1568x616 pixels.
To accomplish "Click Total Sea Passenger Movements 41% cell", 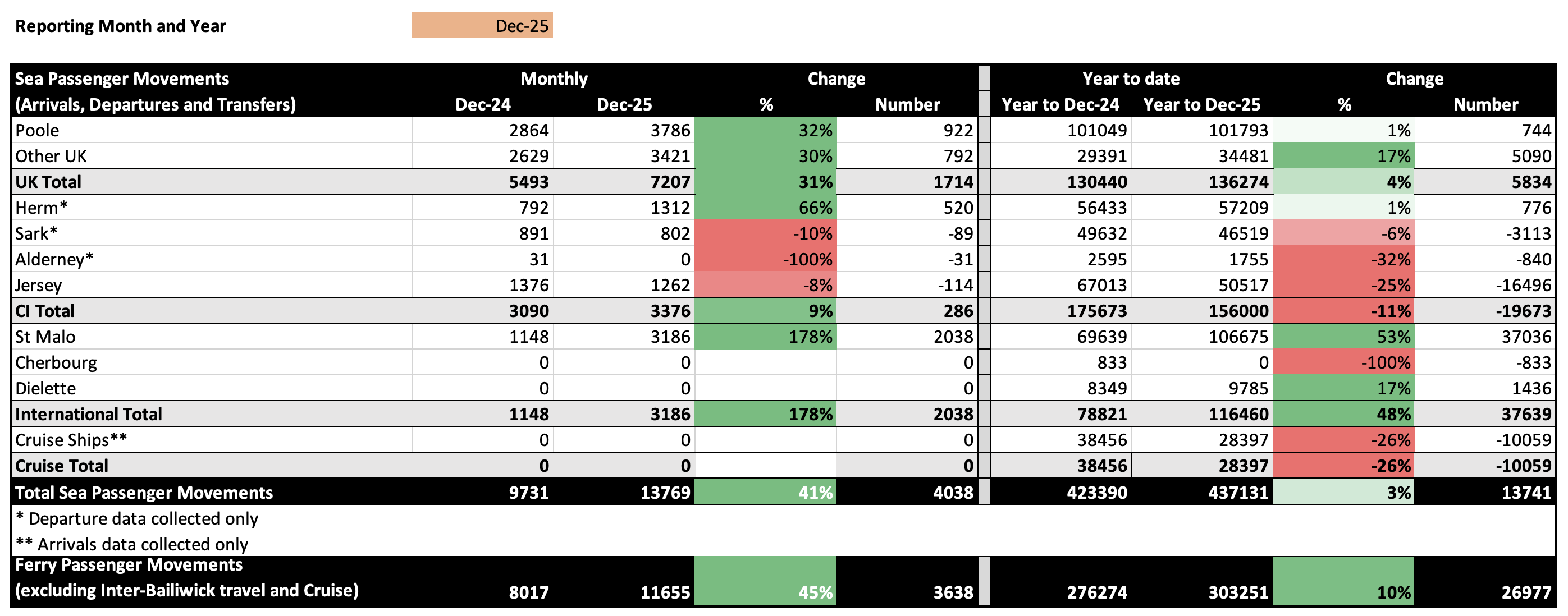I will 765,493.
